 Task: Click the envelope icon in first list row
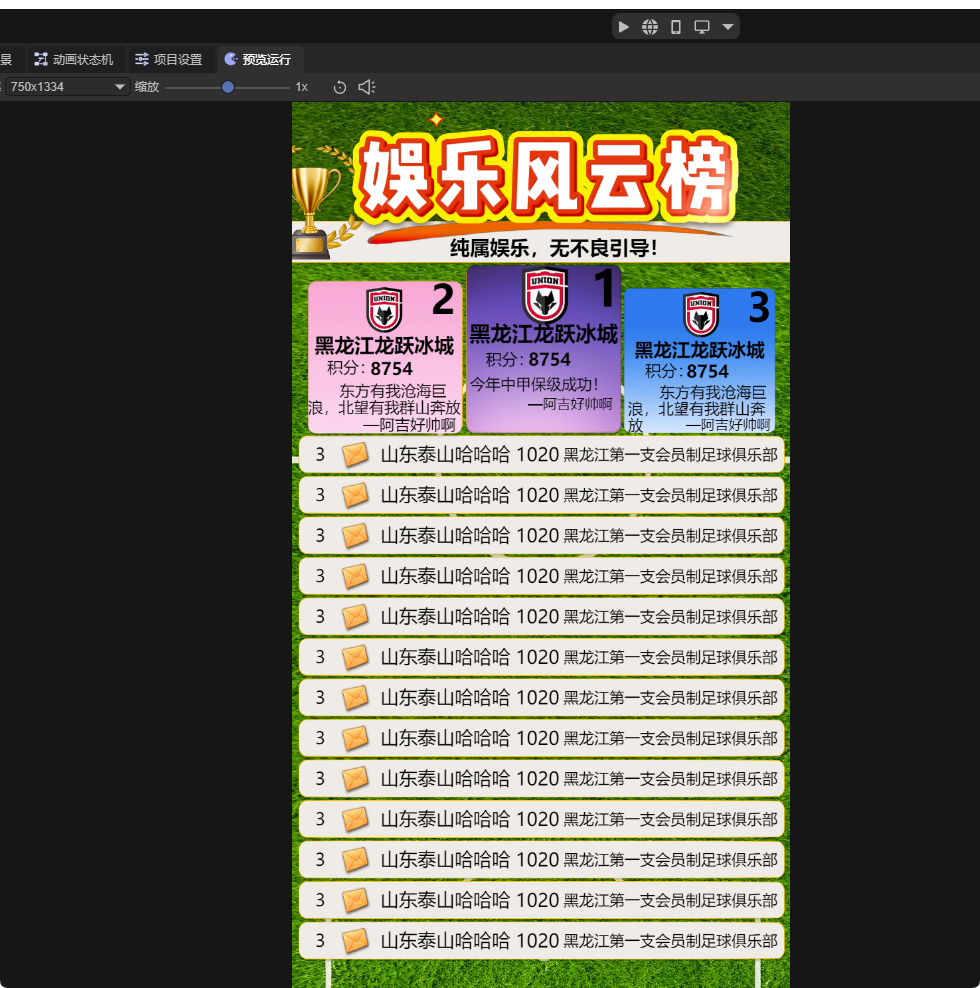355,455
